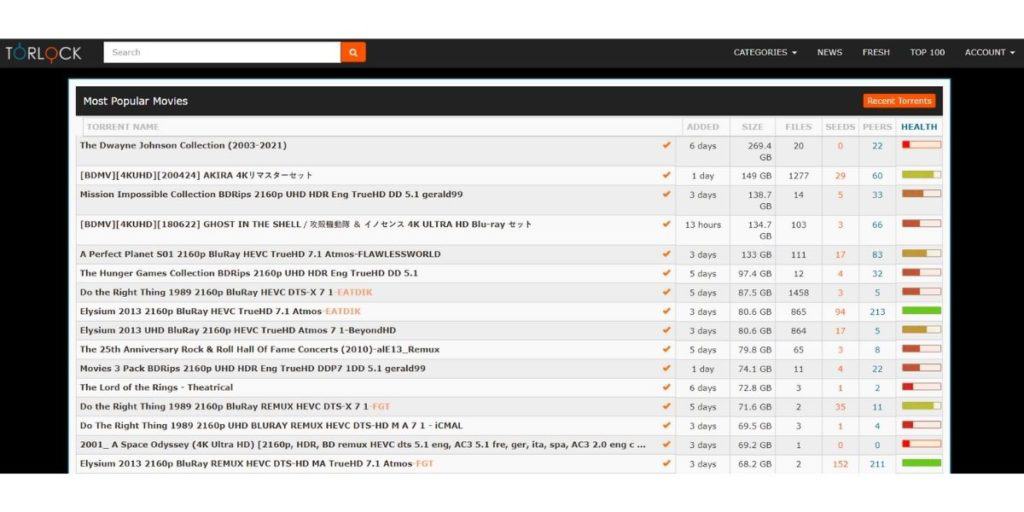Click the Torrent Name column header
This screenshot has width=1024, height=512.
pyautogui.click(x=123, y=127)
